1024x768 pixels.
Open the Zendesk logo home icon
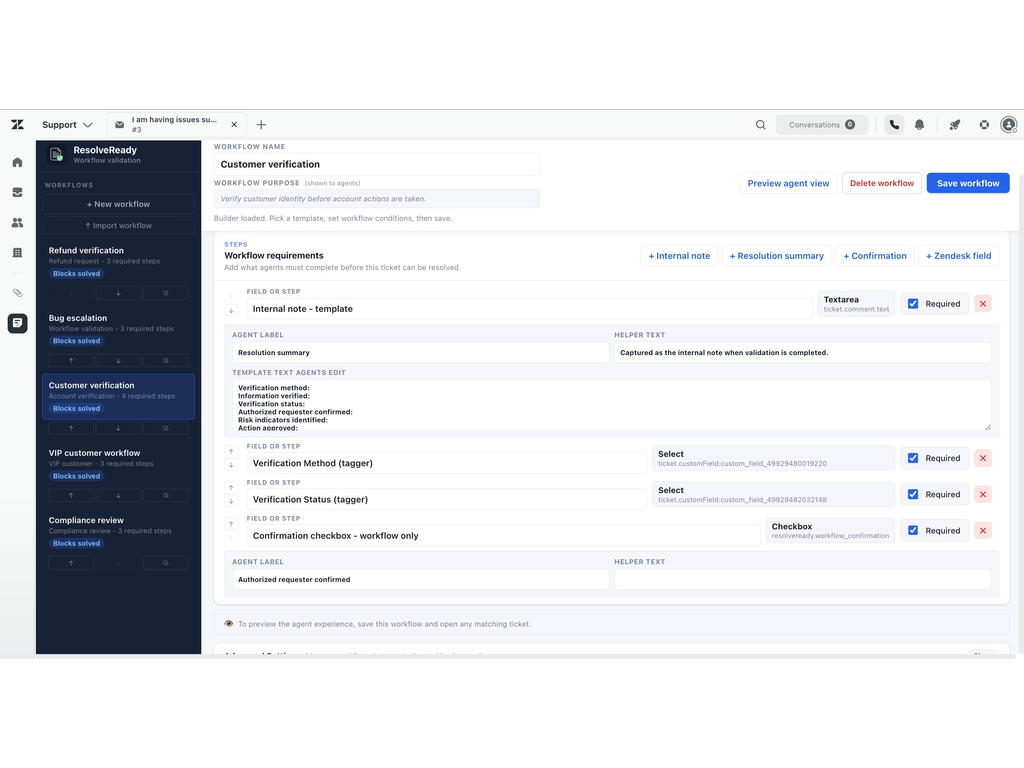tap(18, 125)
